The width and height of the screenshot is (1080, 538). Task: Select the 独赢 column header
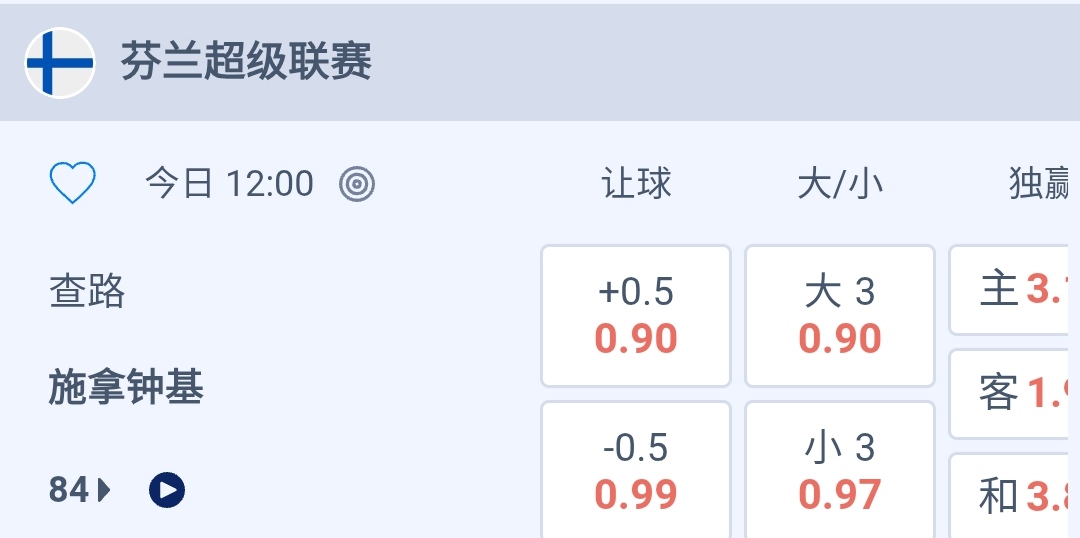tap(1040, 184)
